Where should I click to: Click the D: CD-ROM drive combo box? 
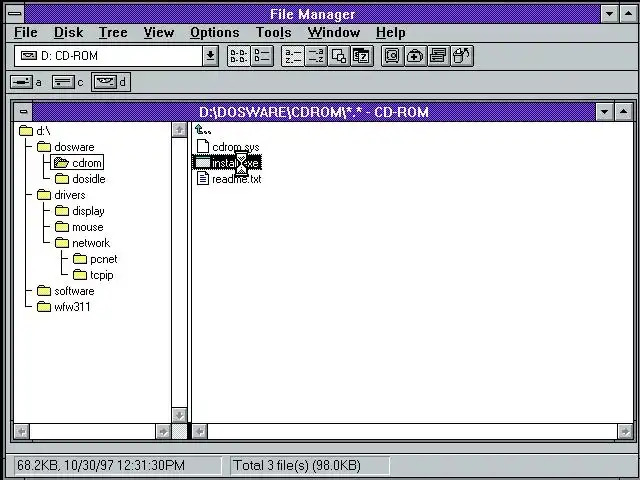[109, 56]
